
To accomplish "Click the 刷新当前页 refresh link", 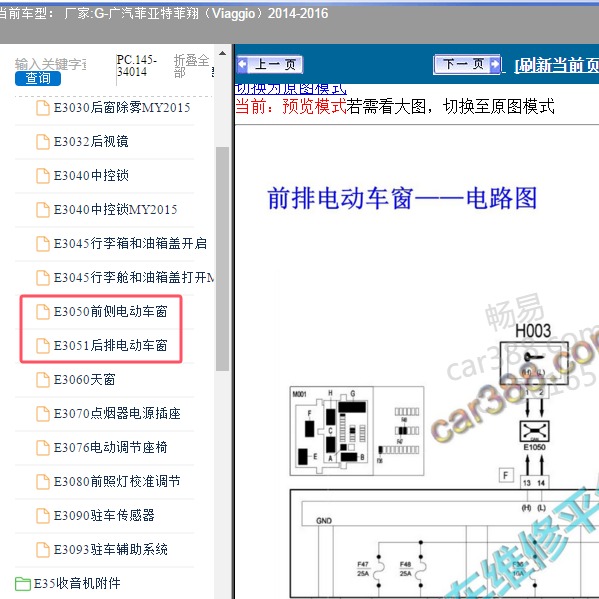I will [557, 65].
